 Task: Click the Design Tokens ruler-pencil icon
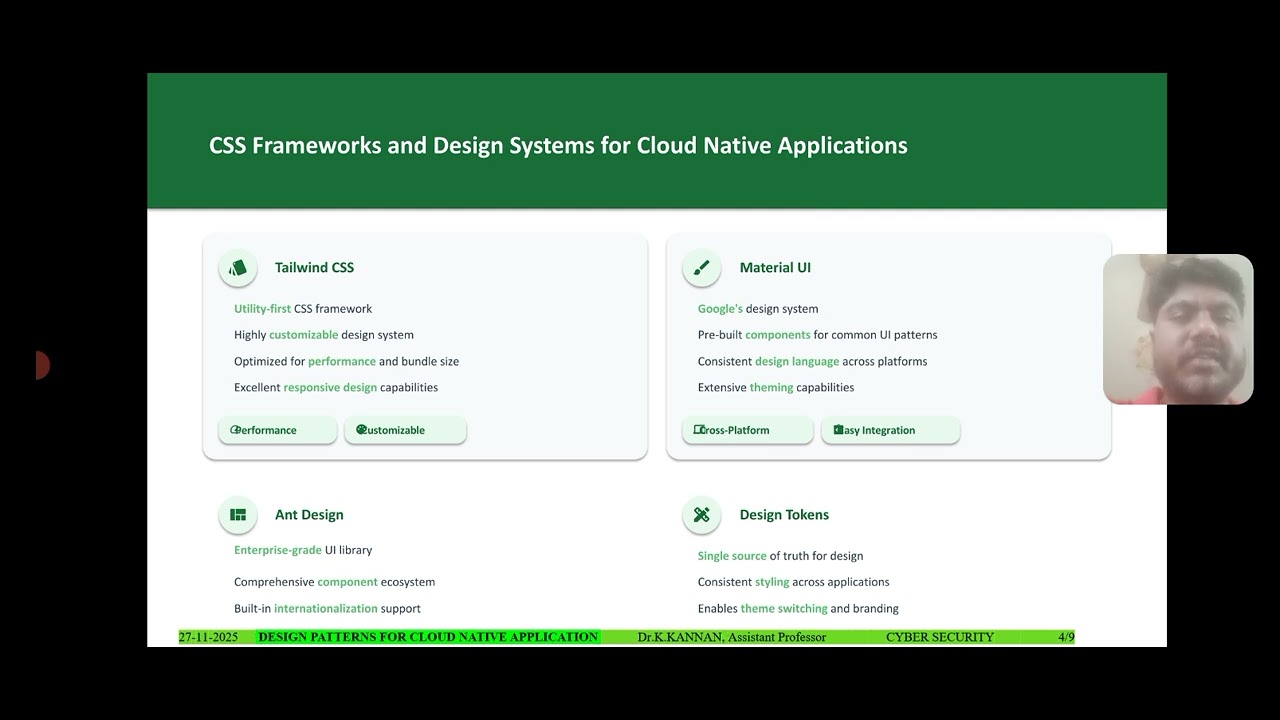coord(702,515)
